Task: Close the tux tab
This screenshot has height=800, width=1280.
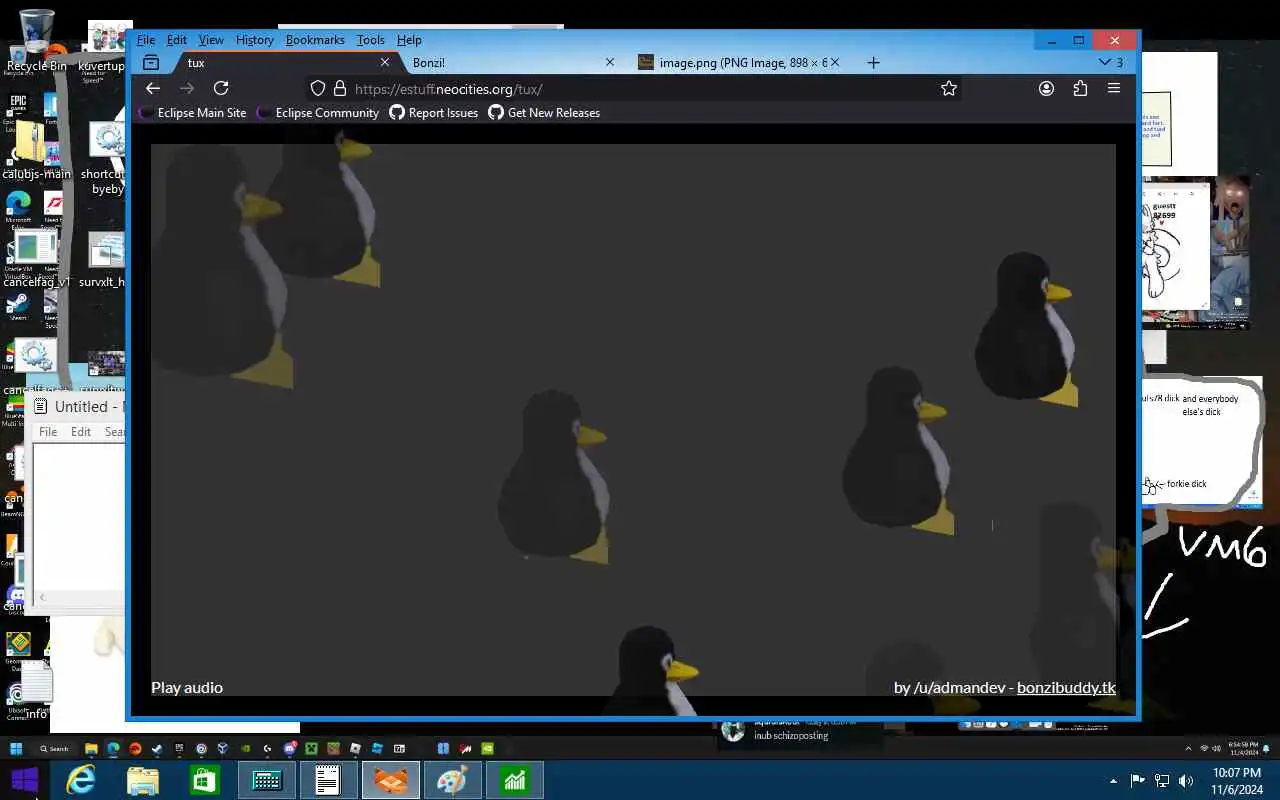Action: (384, 62)
